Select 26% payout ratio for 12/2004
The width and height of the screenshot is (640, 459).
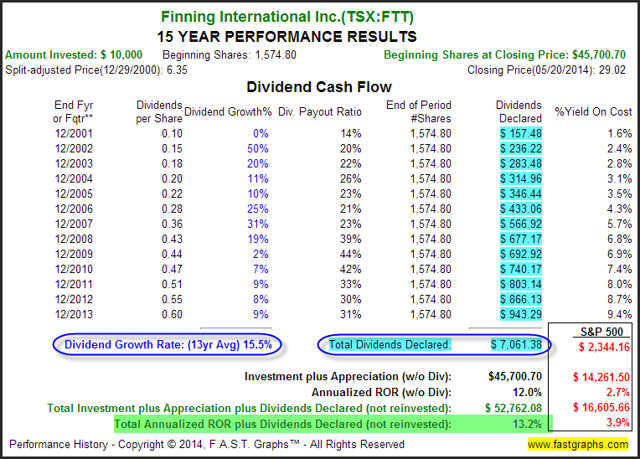coord(351,179)
